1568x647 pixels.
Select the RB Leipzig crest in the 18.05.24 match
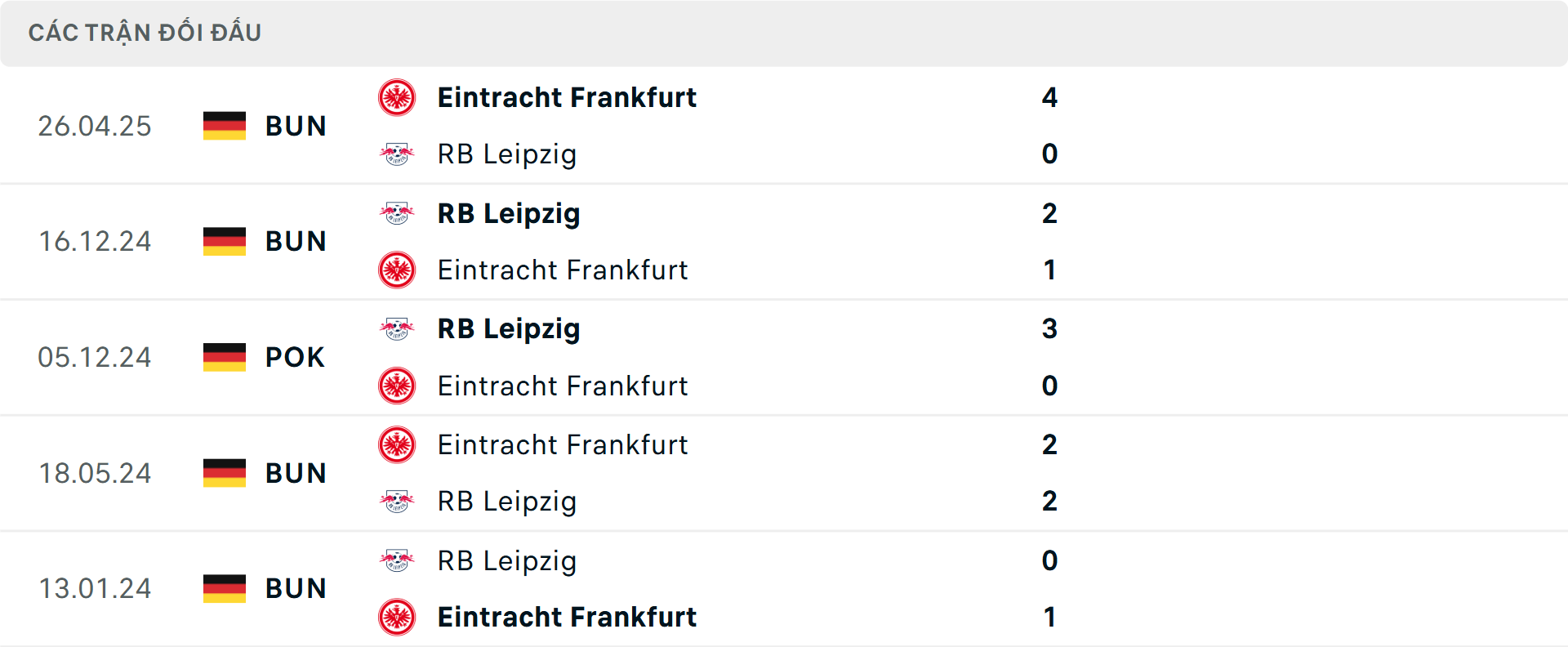pyautogui.click(x=398, y=501)
